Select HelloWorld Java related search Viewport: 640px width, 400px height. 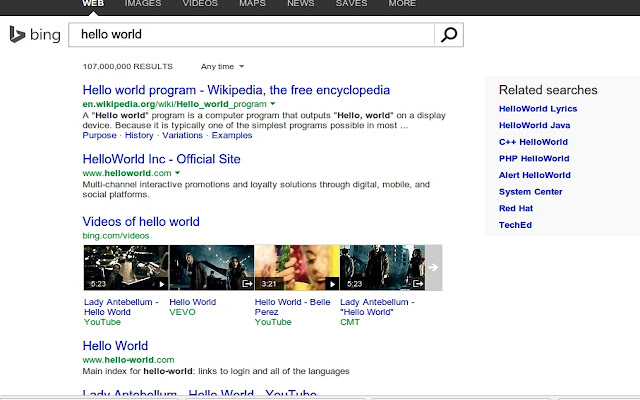[534, 126]
